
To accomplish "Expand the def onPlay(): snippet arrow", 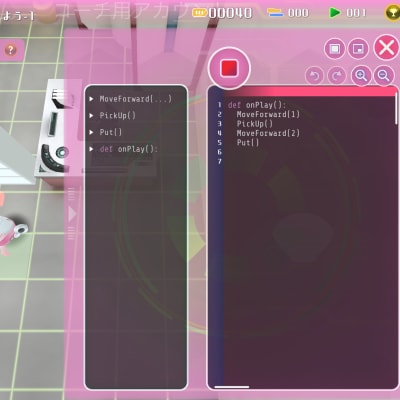I will [91, 149].
